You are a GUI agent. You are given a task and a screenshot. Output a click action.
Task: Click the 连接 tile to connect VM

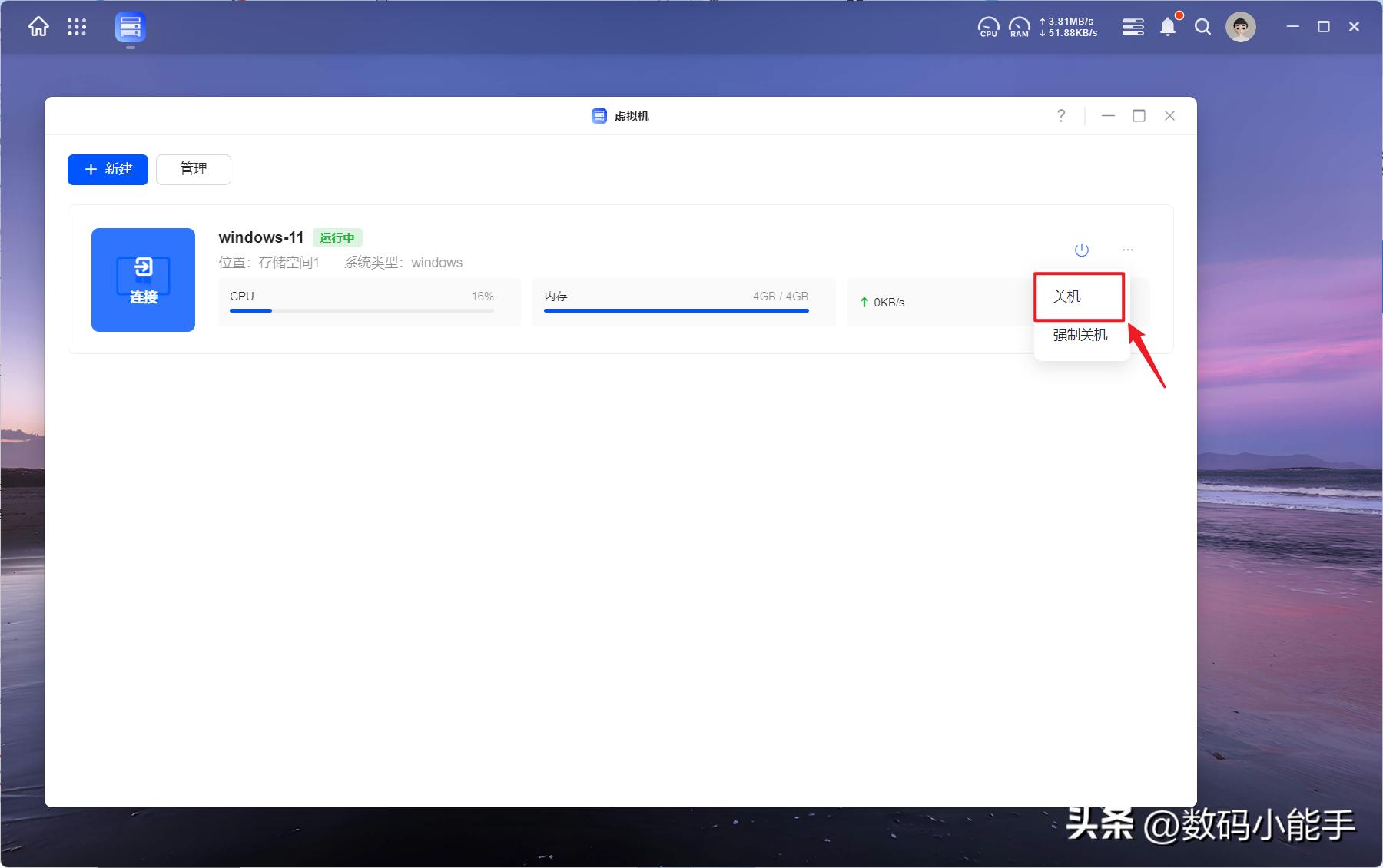tap(143, 280)
